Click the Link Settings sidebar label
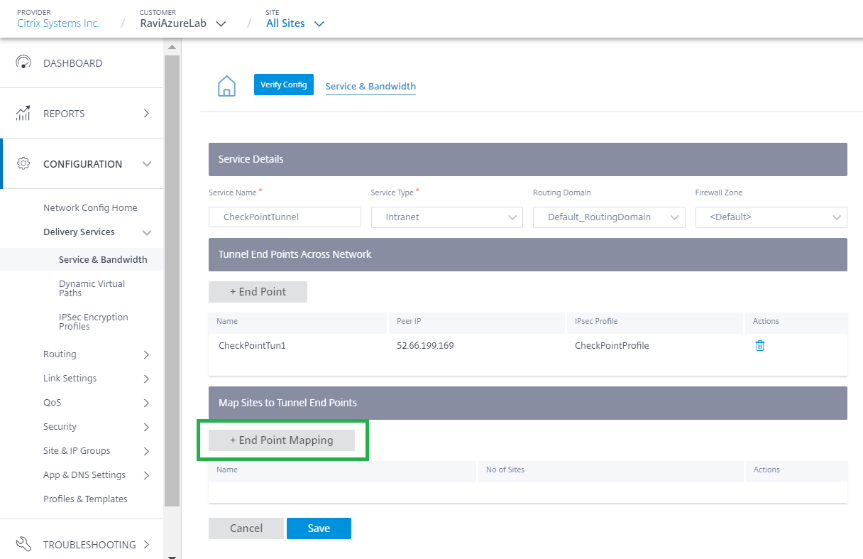The width and height of the screenshot is (863, 559). 69,378
